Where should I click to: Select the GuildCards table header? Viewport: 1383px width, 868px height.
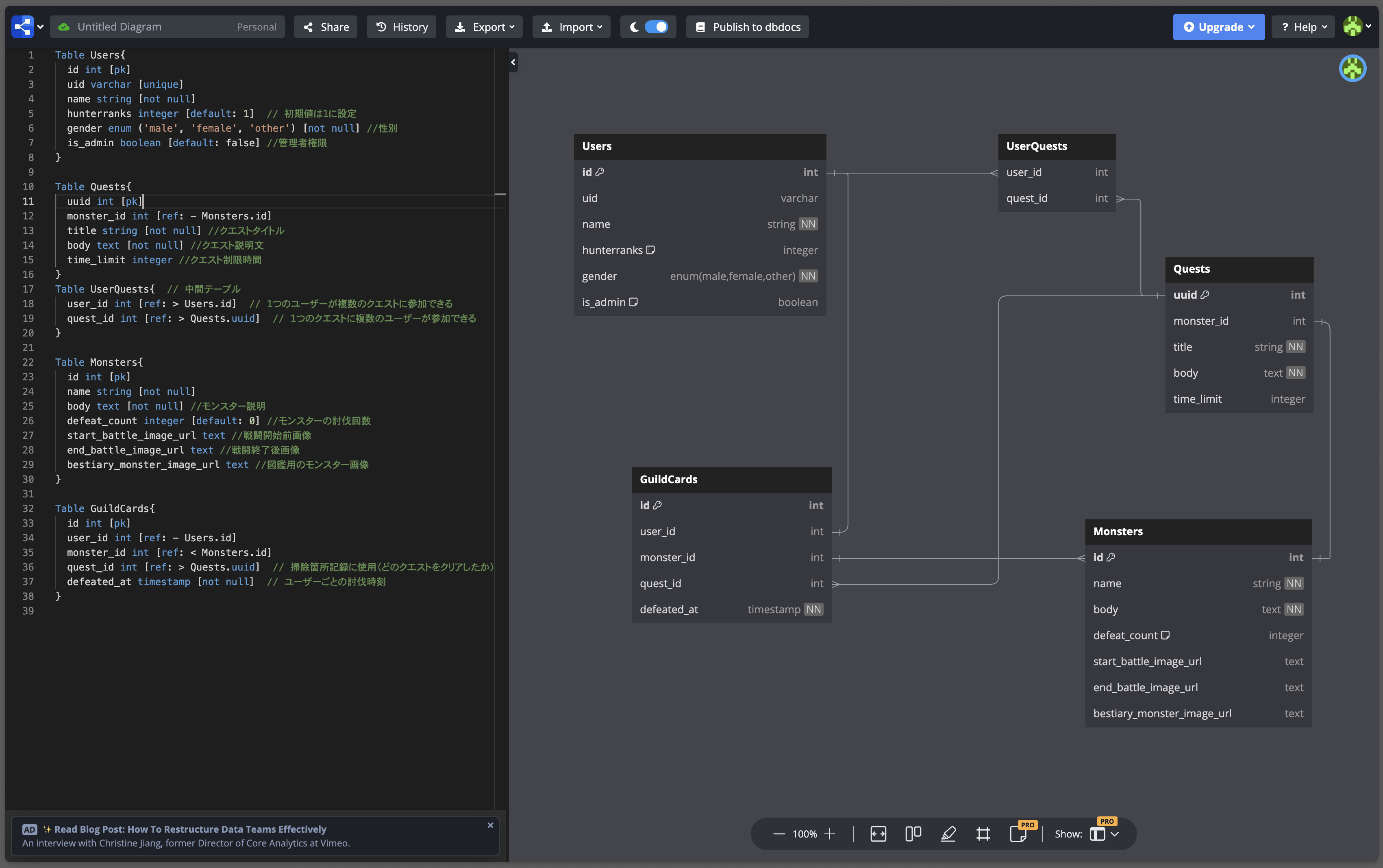731,480
